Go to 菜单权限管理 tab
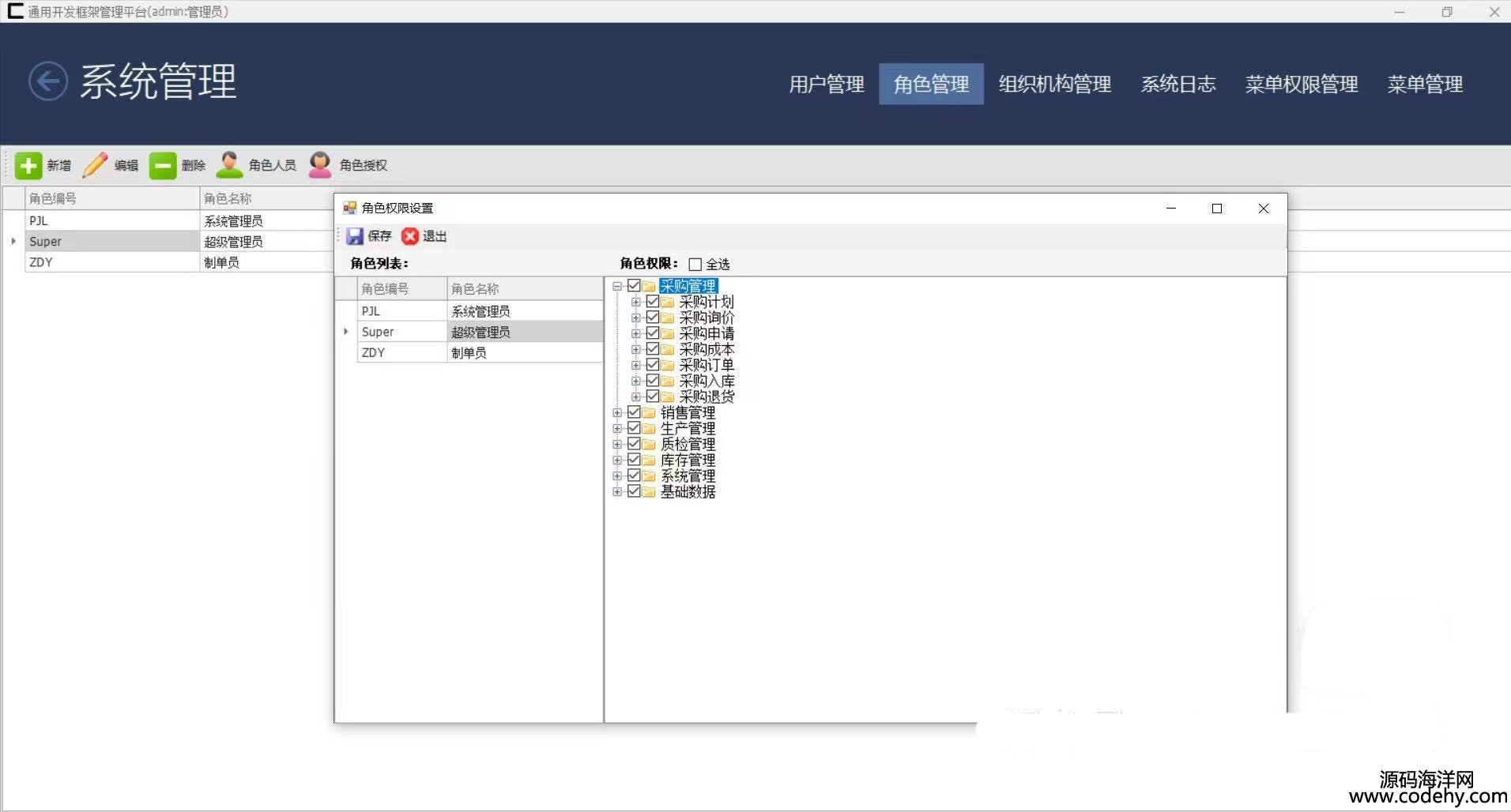Screen dimensions: 1511x812 pyautogui.click(x=1301, y=84)
